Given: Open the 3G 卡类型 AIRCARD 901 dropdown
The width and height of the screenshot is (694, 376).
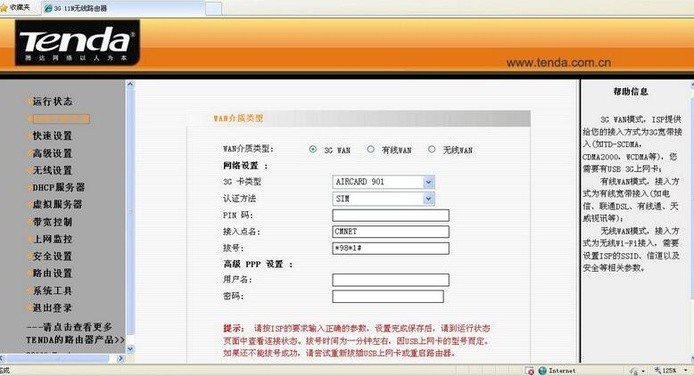Looking at the screenshot, I should point(383,182).
